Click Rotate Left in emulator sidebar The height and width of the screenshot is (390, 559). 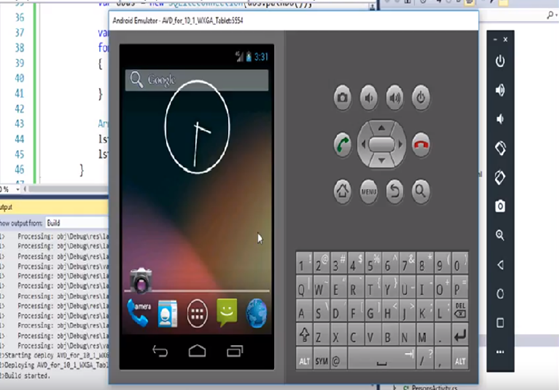point(500,148)
